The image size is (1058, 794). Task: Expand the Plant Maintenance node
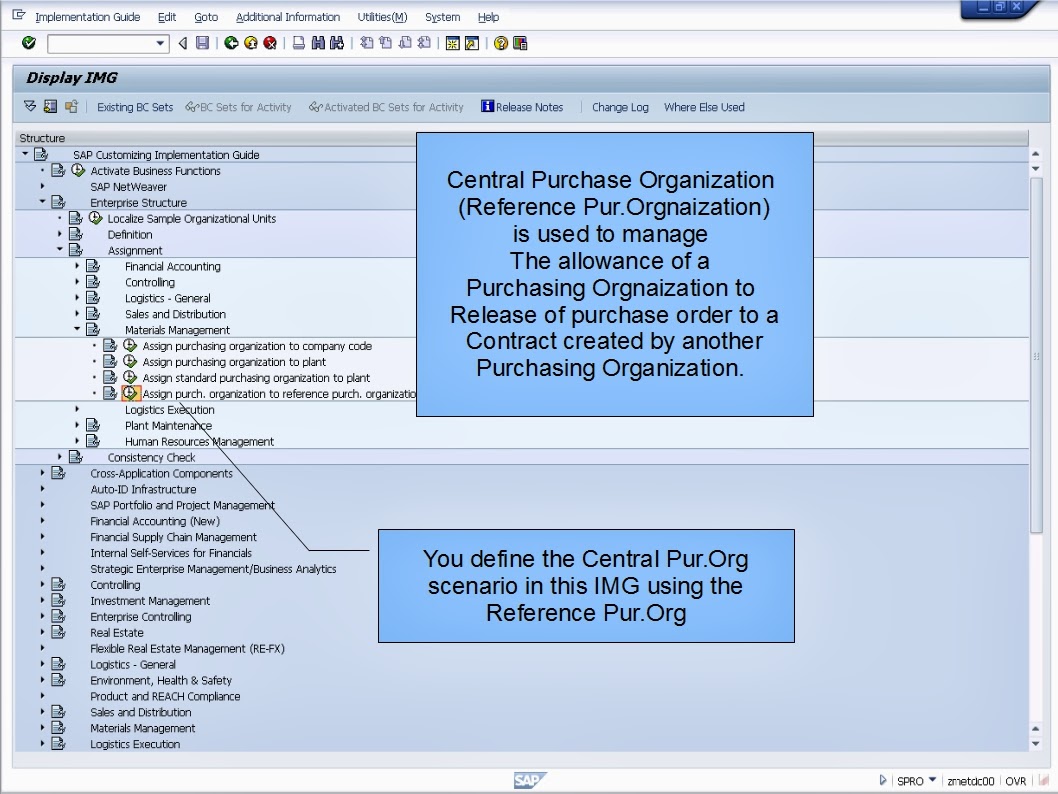pyautogui.click(x=77, y=425)
